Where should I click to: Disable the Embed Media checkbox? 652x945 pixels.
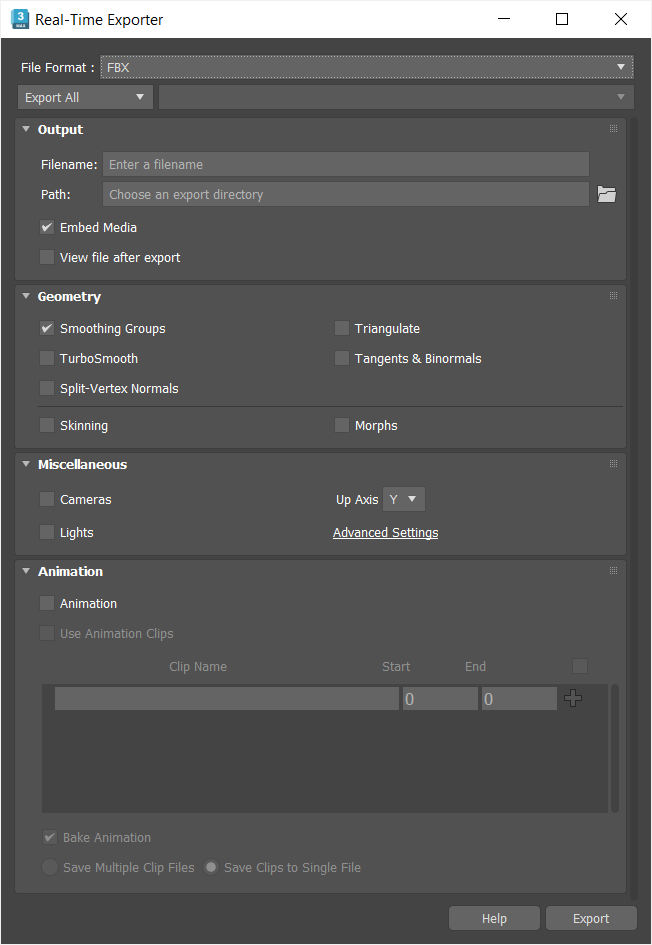[x=47, y=228]
